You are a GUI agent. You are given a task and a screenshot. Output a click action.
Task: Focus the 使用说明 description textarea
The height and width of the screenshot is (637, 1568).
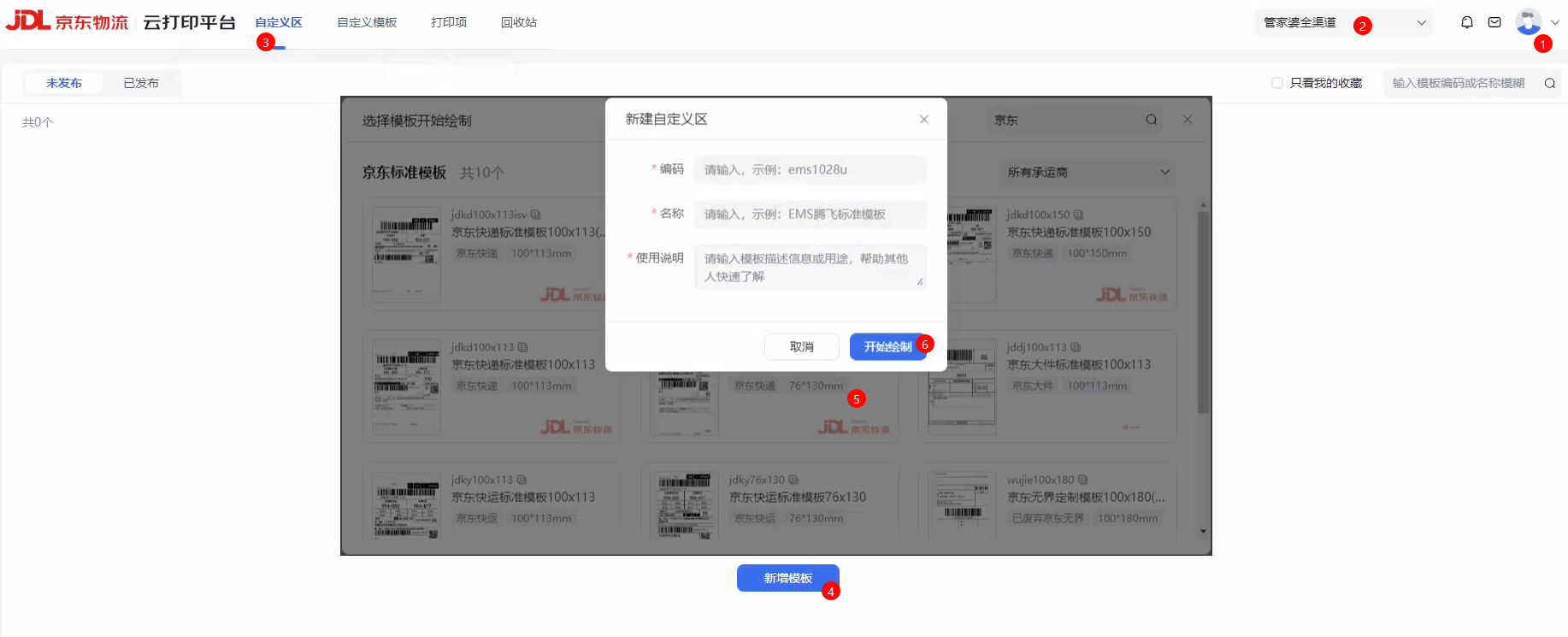(x=811, y=267)
